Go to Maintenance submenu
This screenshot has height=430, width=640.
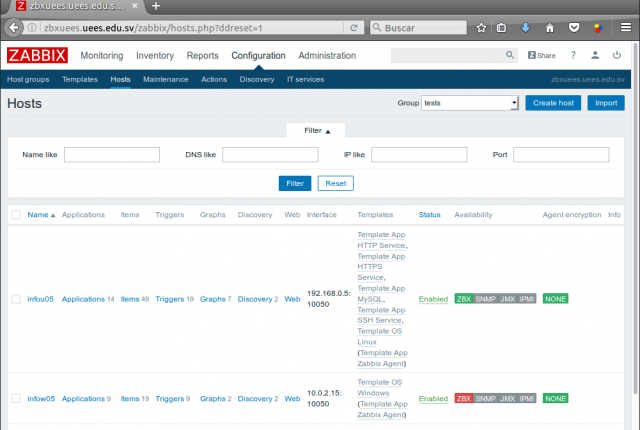166,79
